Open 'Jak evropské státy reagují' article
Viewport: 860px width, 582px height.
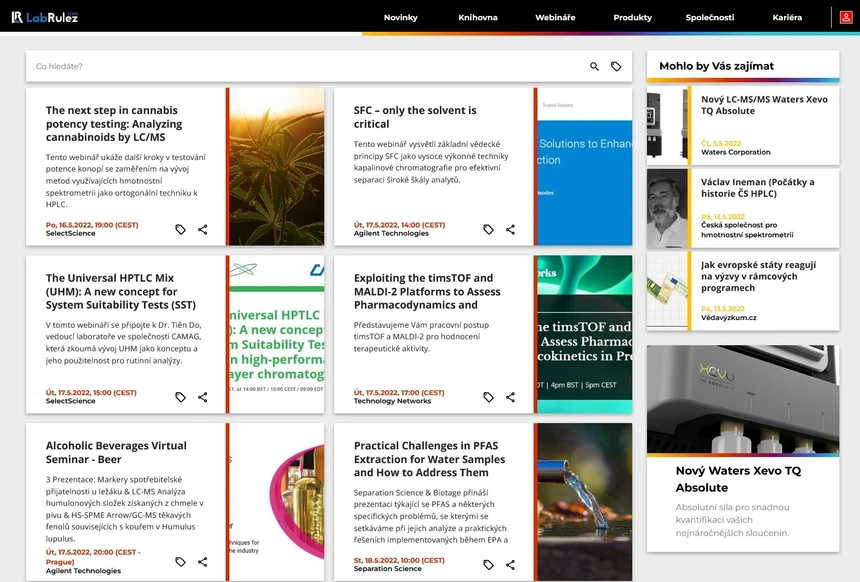(x=759, y=276)
